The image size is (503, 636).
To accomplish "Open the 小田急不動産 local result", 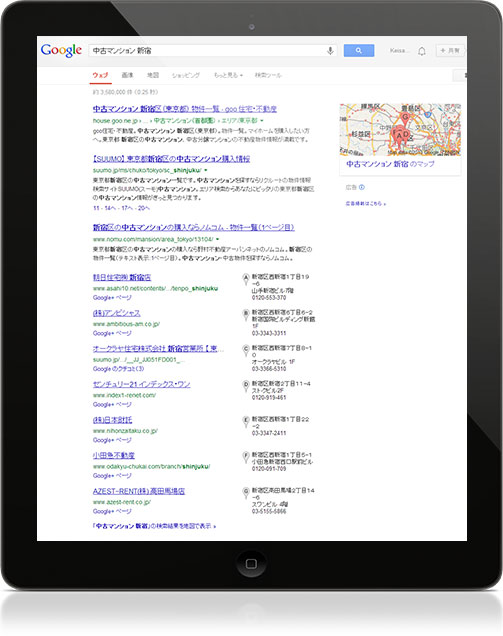I will click(x=114, y=456).
